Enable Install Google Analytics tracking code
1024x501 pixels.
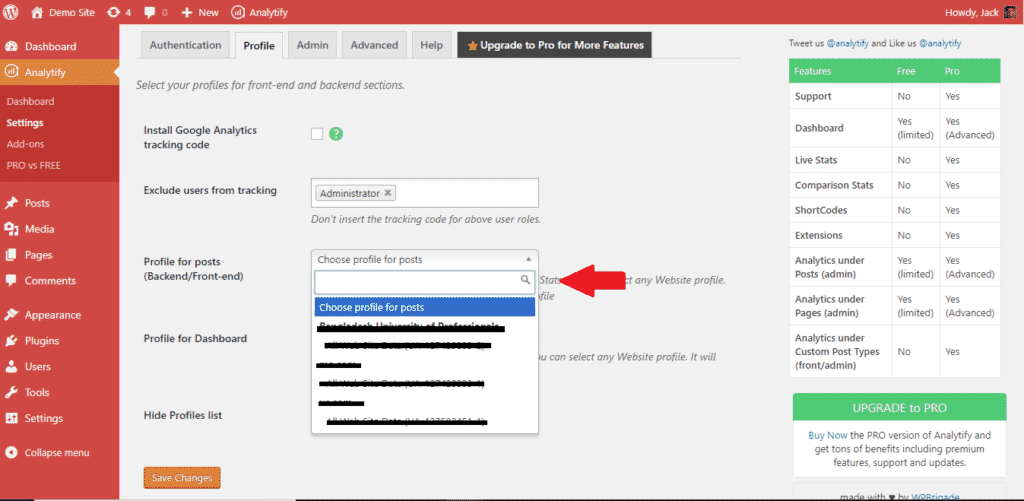(x=317, y=134)
